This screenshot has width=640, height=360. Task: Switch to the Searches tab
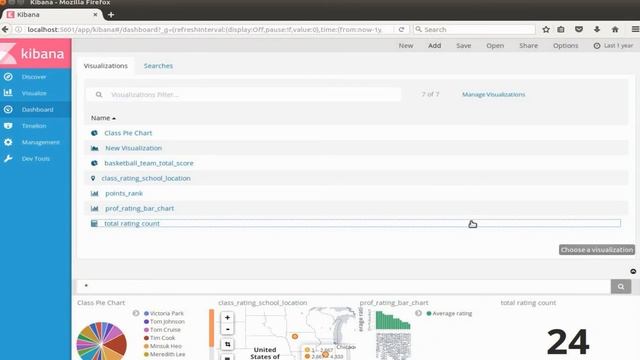click(158, 66)
